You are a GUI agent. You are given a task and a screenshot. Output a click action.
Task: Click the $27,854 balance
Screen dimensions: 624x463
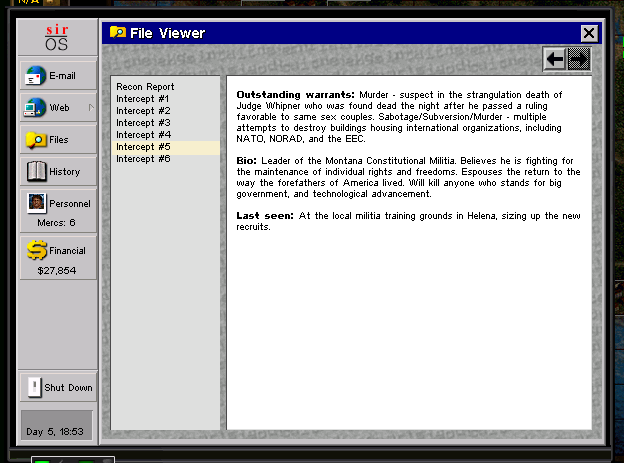click(57, 271)
